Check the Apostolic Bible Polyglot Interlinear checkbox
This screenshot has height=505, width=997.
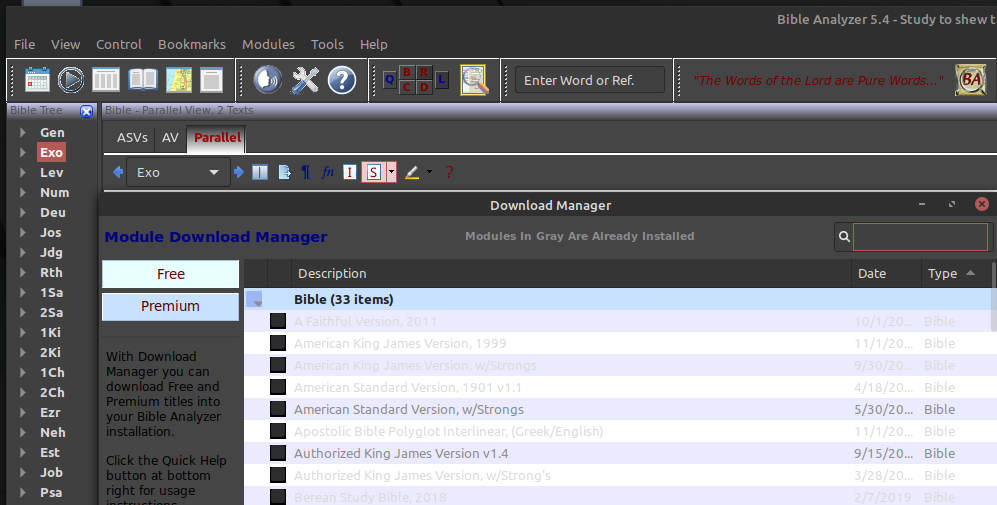point(278,431)
